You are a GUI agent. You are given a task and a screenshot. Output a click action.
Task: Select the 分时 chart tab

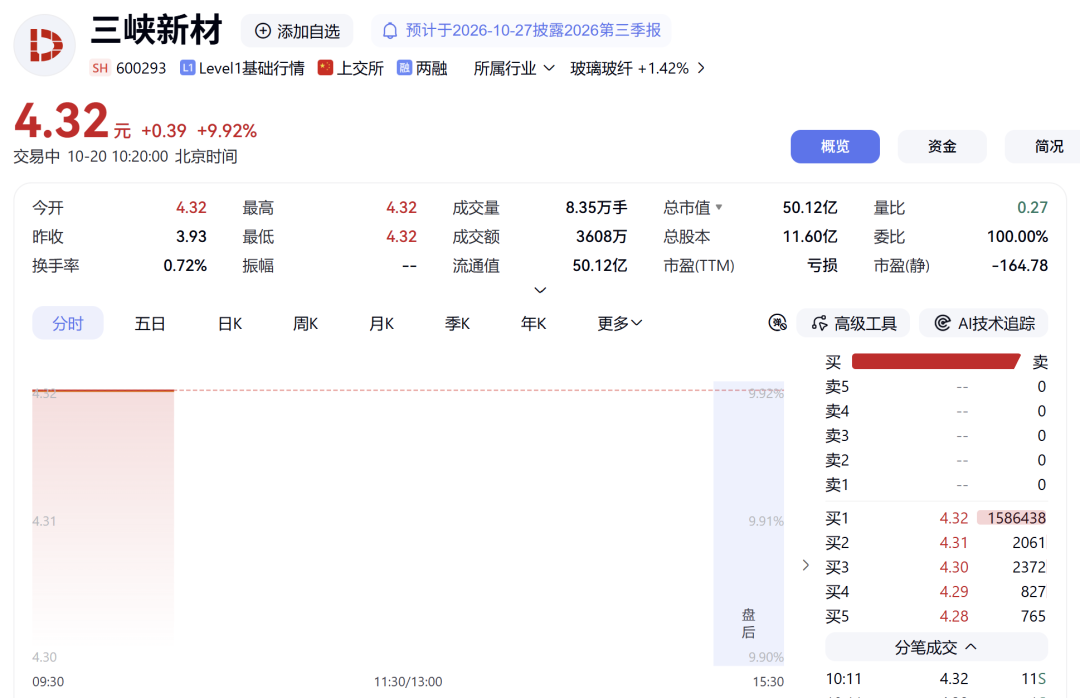[68, 323]
